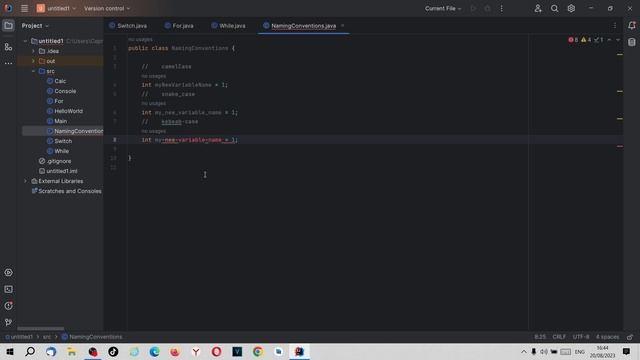This screenshot has height=360, width=640.
Task: Select the .gitignore file
Action: tap(55, 161)
